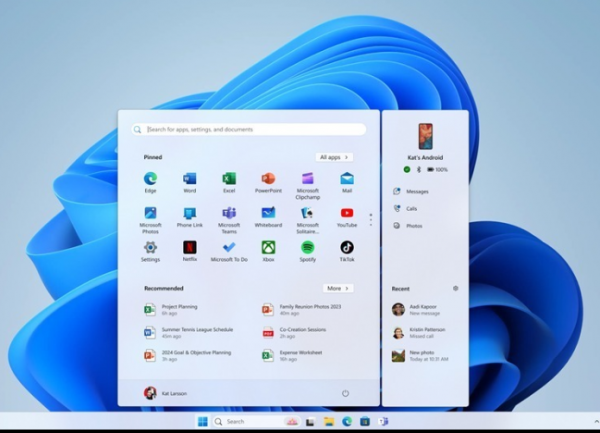Image resolution: width=600 pixels, height=433 pixels.
Task: Open Excel in the pinned grid
Action: click(229, 182)
